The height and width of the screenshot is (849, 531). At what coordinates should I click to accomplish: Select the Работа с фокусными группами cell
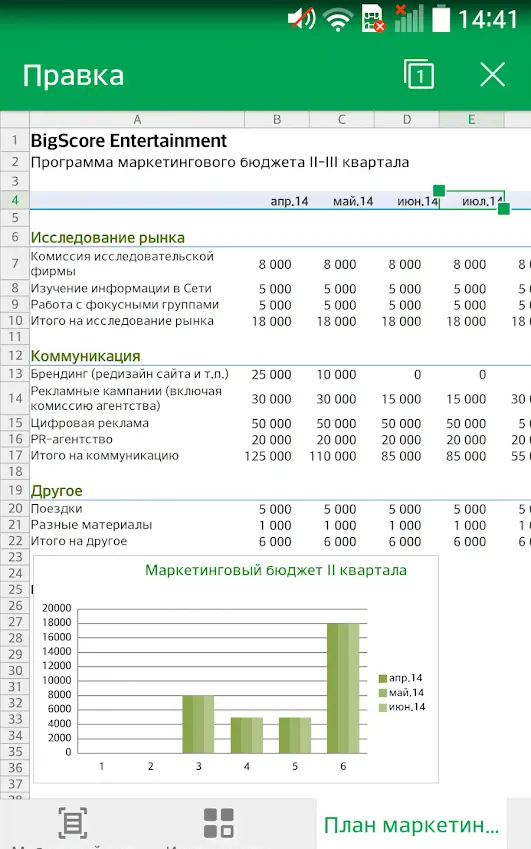(124, 304)
